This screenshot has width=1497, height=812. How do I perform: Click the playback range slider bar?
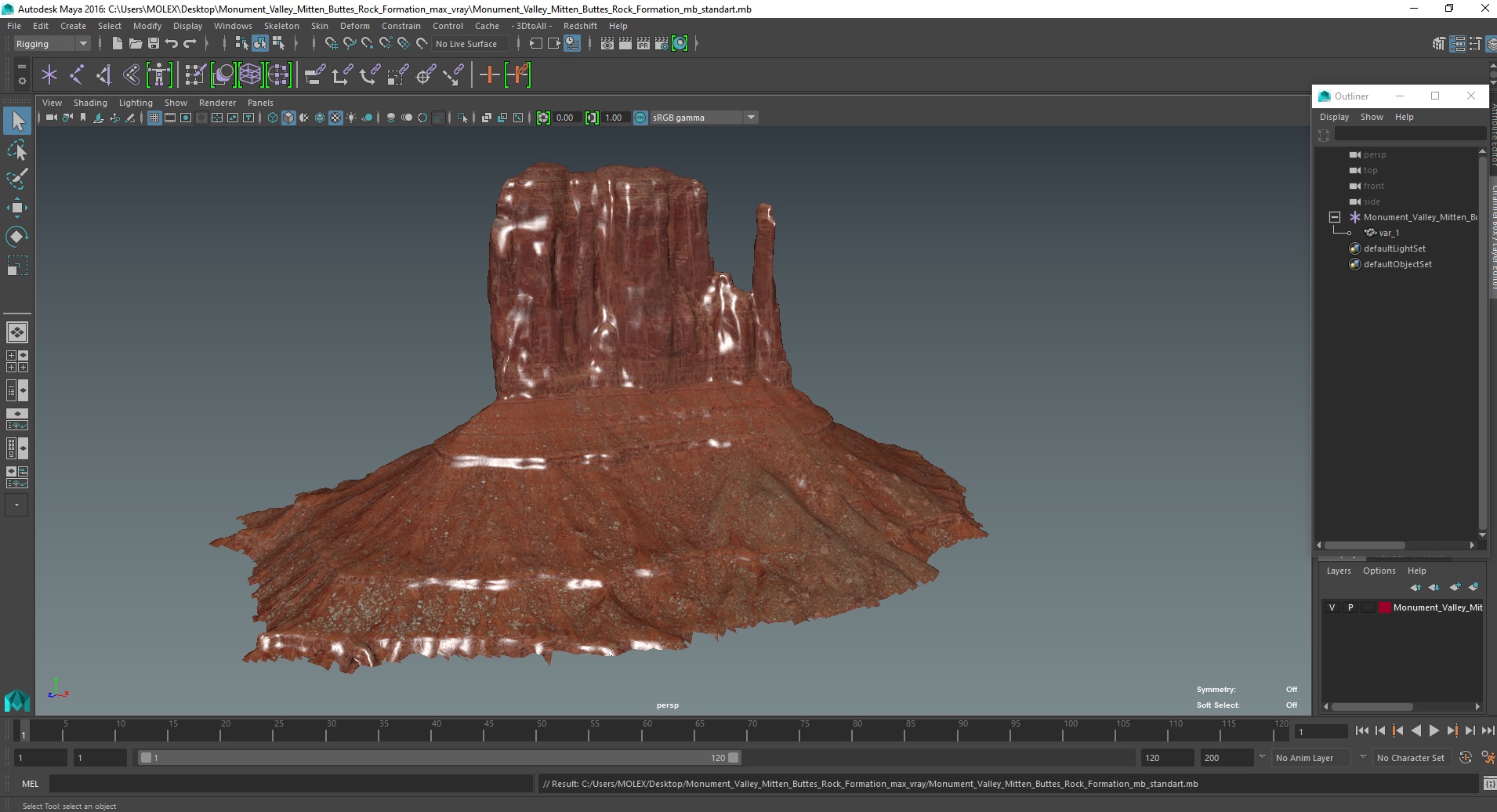(438, 758)
